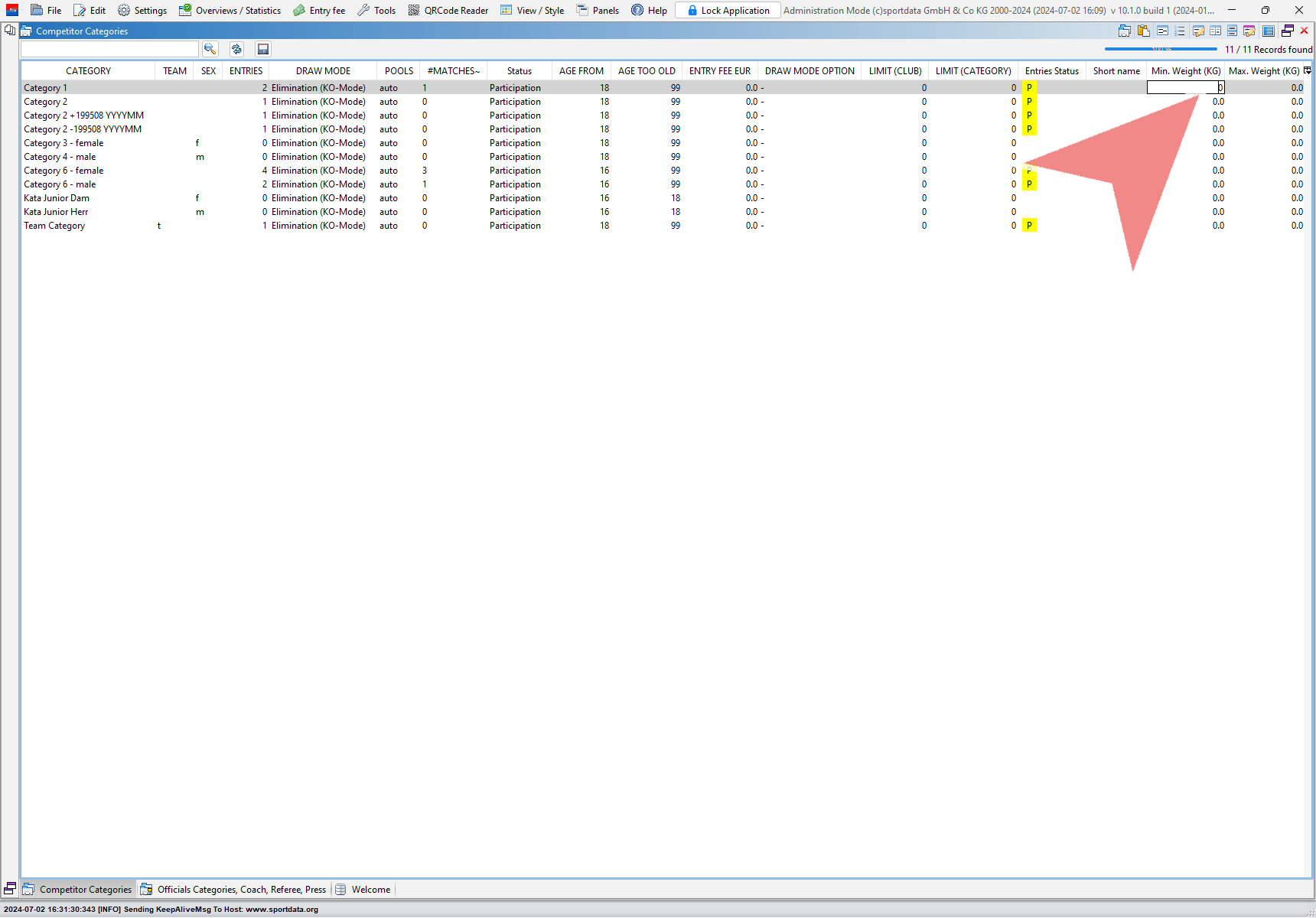Click the floppy disk save icon
Image resolution: width=1316 pixels, height=918 pixels.
[x=263, y=49]
